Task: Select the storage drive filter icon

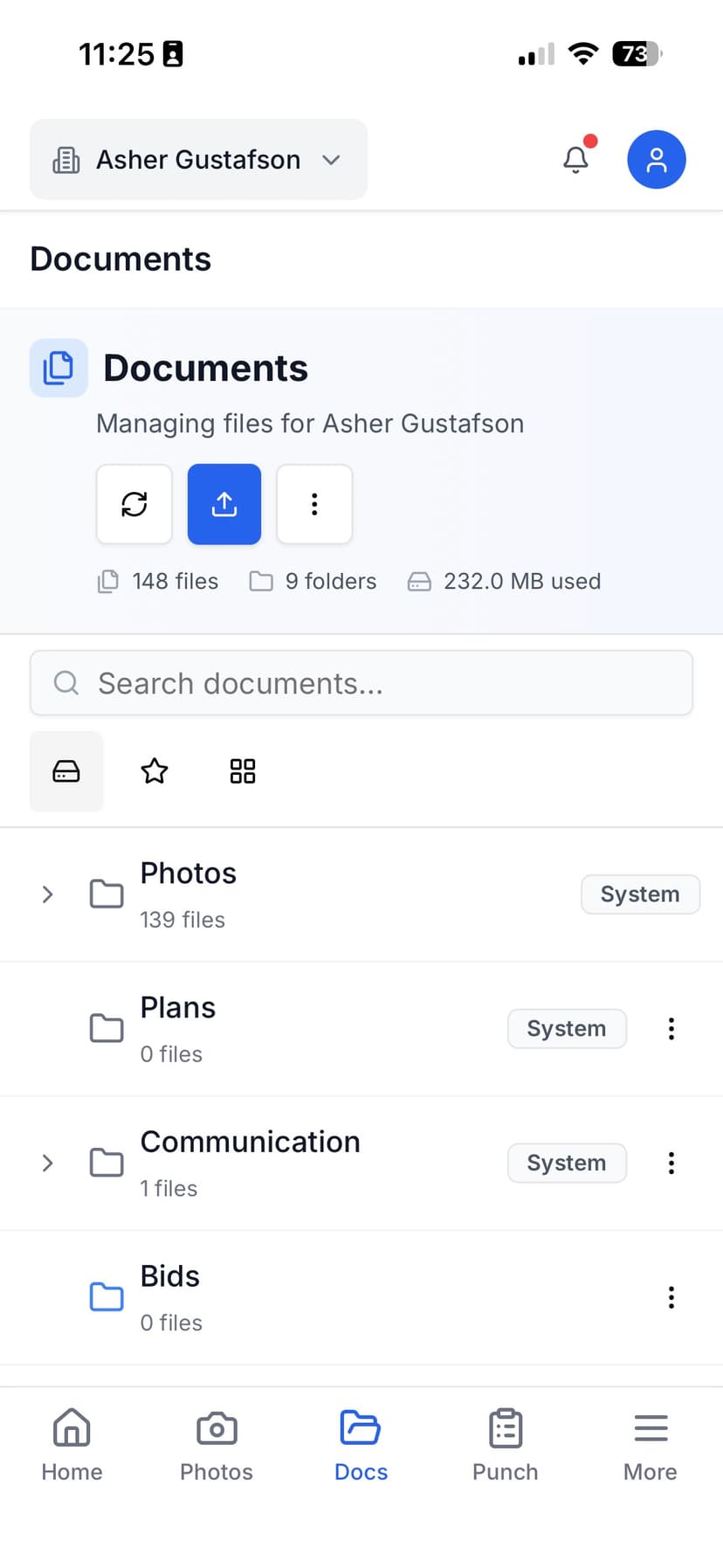Action: (x=66, y=771)
